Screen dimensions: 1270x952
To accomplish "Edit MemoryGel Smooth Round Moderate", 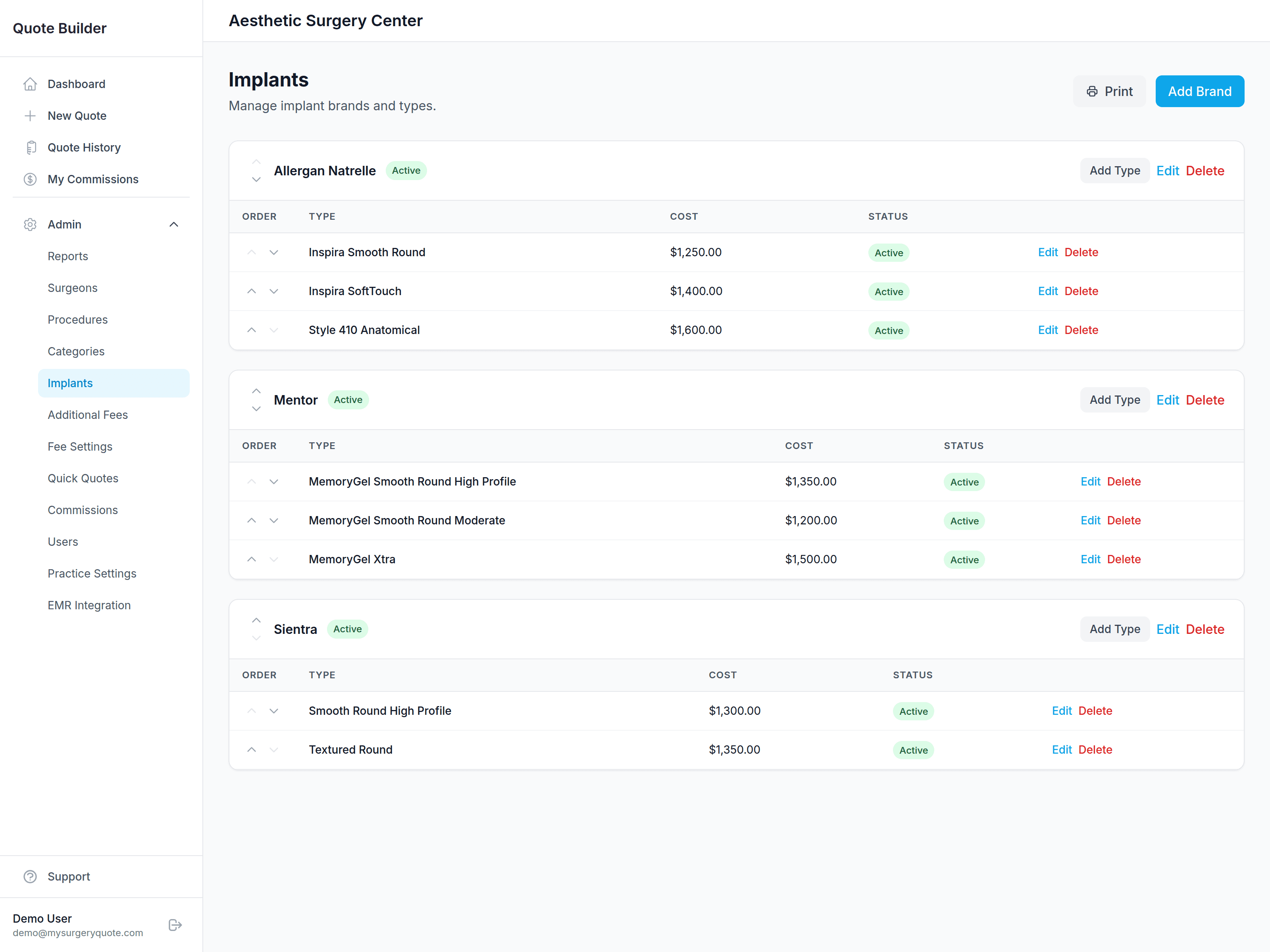I will point(1090,520).
